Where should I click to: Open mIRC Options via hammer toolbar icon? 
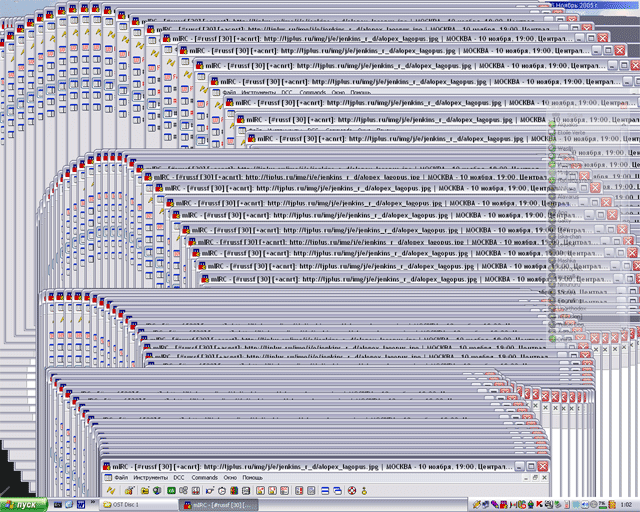(x=130, y=490)
